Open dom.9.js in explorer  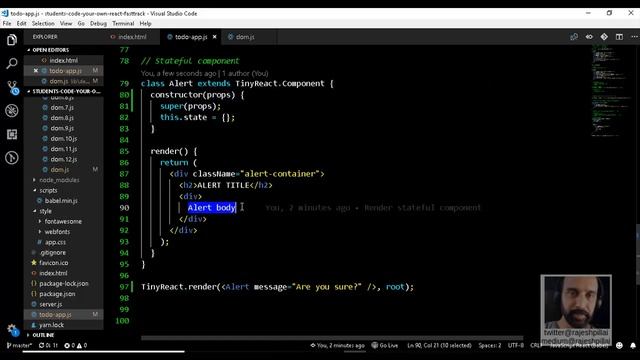(62, 128)
